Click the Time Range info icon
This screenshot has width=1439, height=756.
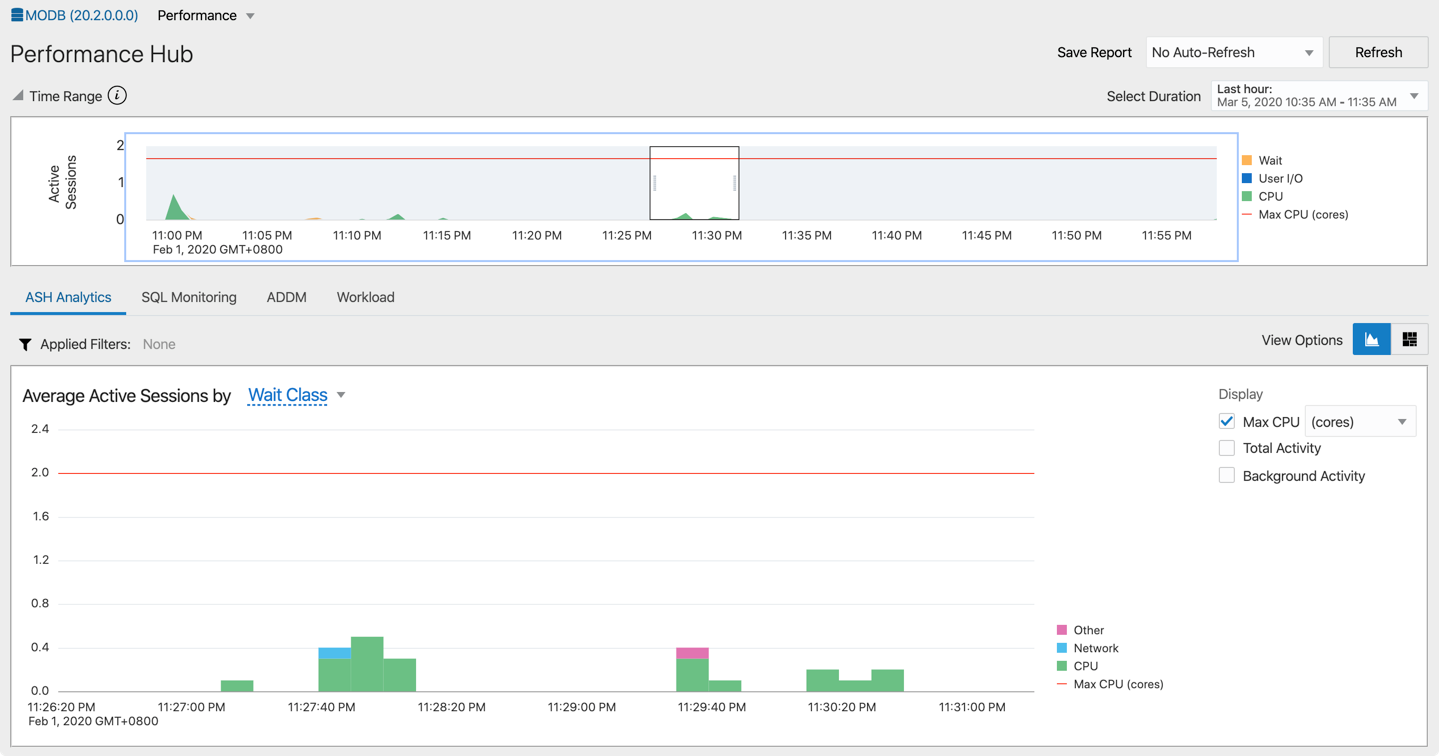117,95
